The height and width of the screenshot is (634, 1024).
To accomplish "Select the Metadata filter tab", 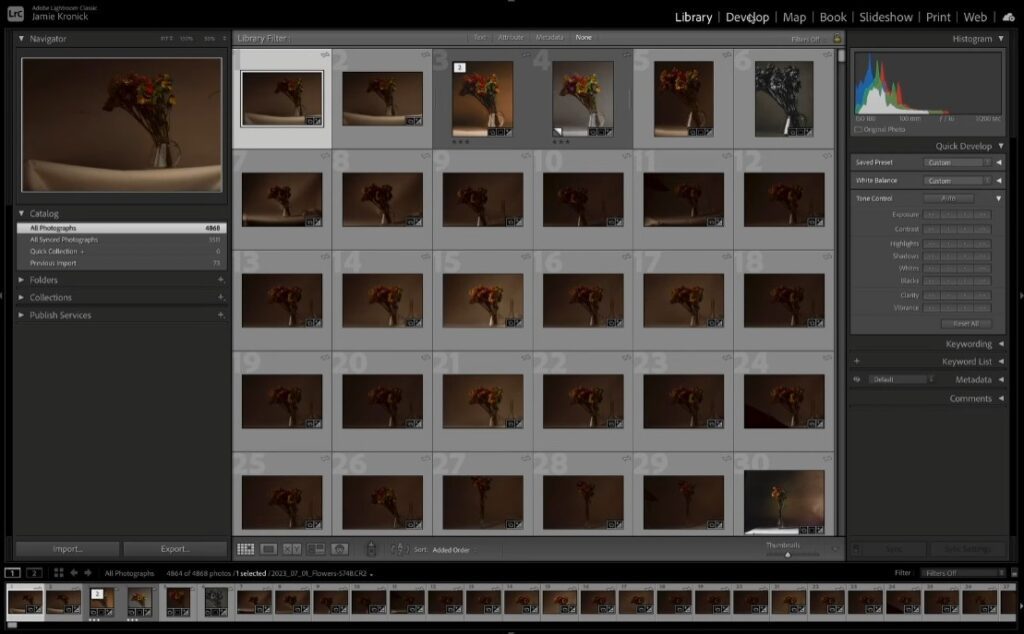I will point(548,37).
